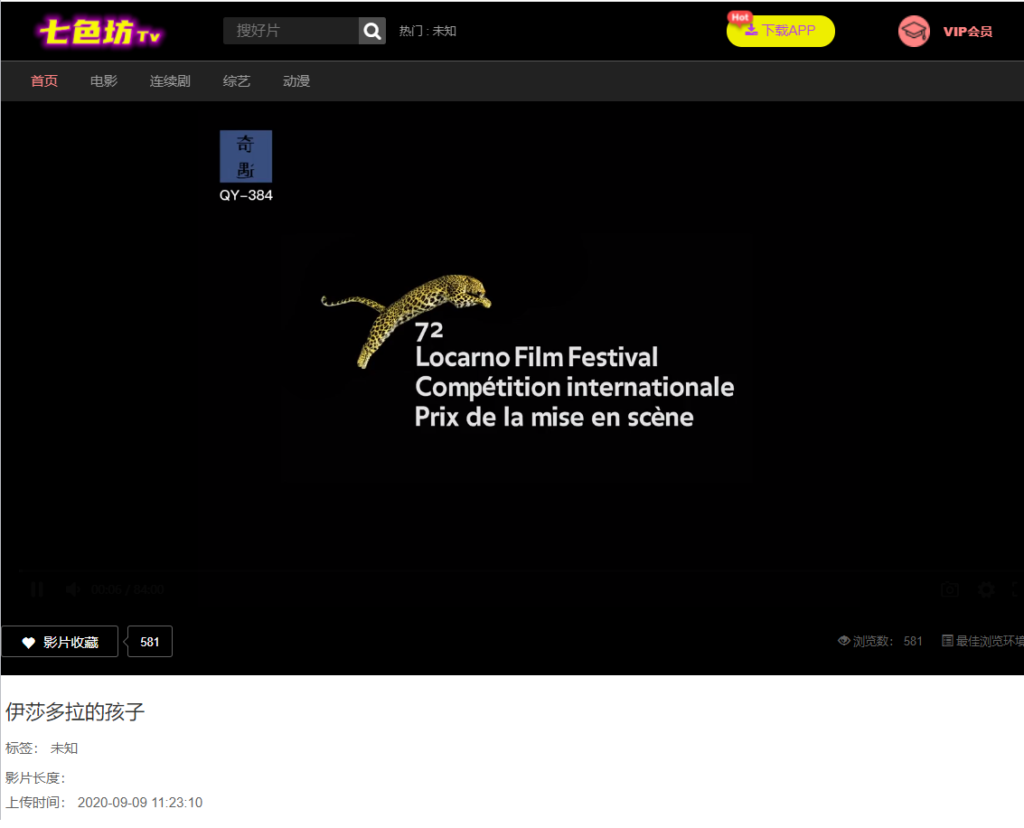This screenshot has height=828, width=1024.
Task: Click the film title 伊莎多拉的孩子
Action: coord(75,711)
